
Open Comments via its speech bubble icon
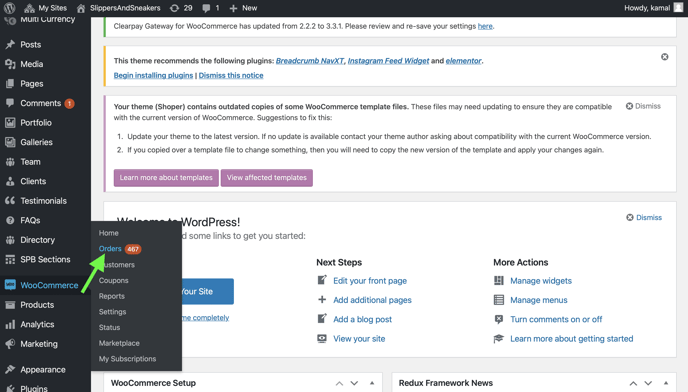(10, 103)
